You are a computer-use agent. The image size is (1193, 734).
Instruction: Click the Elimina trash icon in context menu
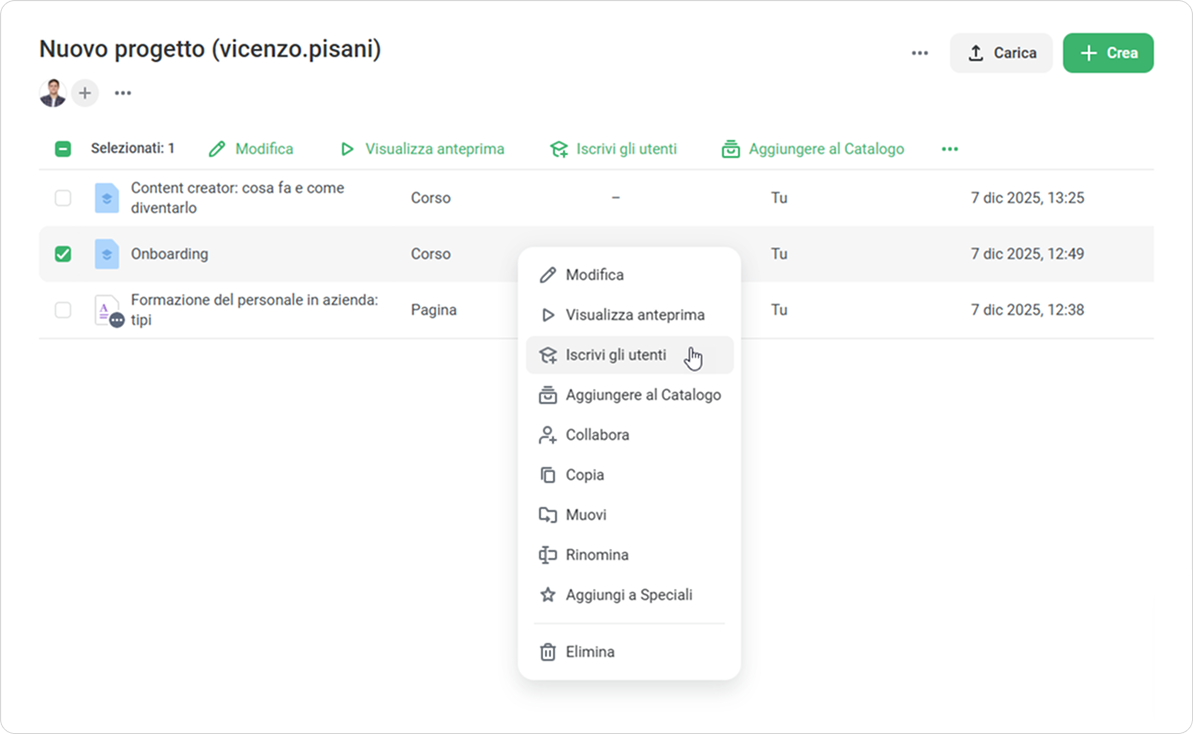548,652
